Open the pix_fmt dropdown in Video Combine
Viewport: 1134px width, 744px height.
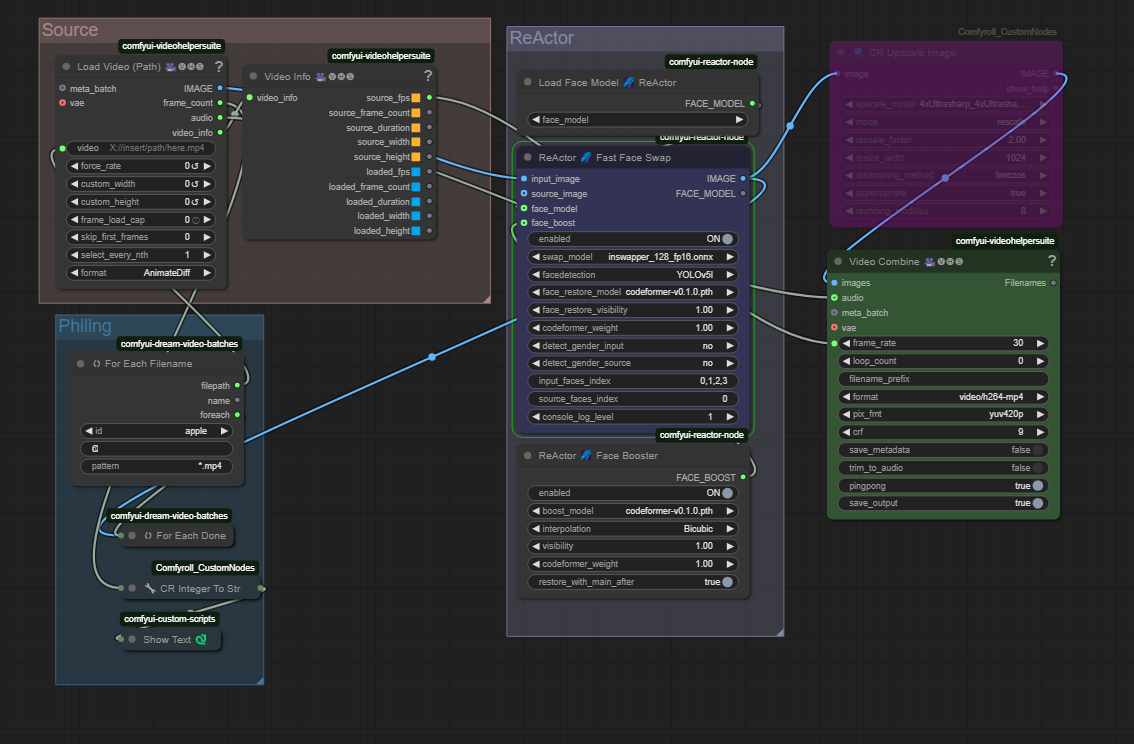tap(943, 414)
